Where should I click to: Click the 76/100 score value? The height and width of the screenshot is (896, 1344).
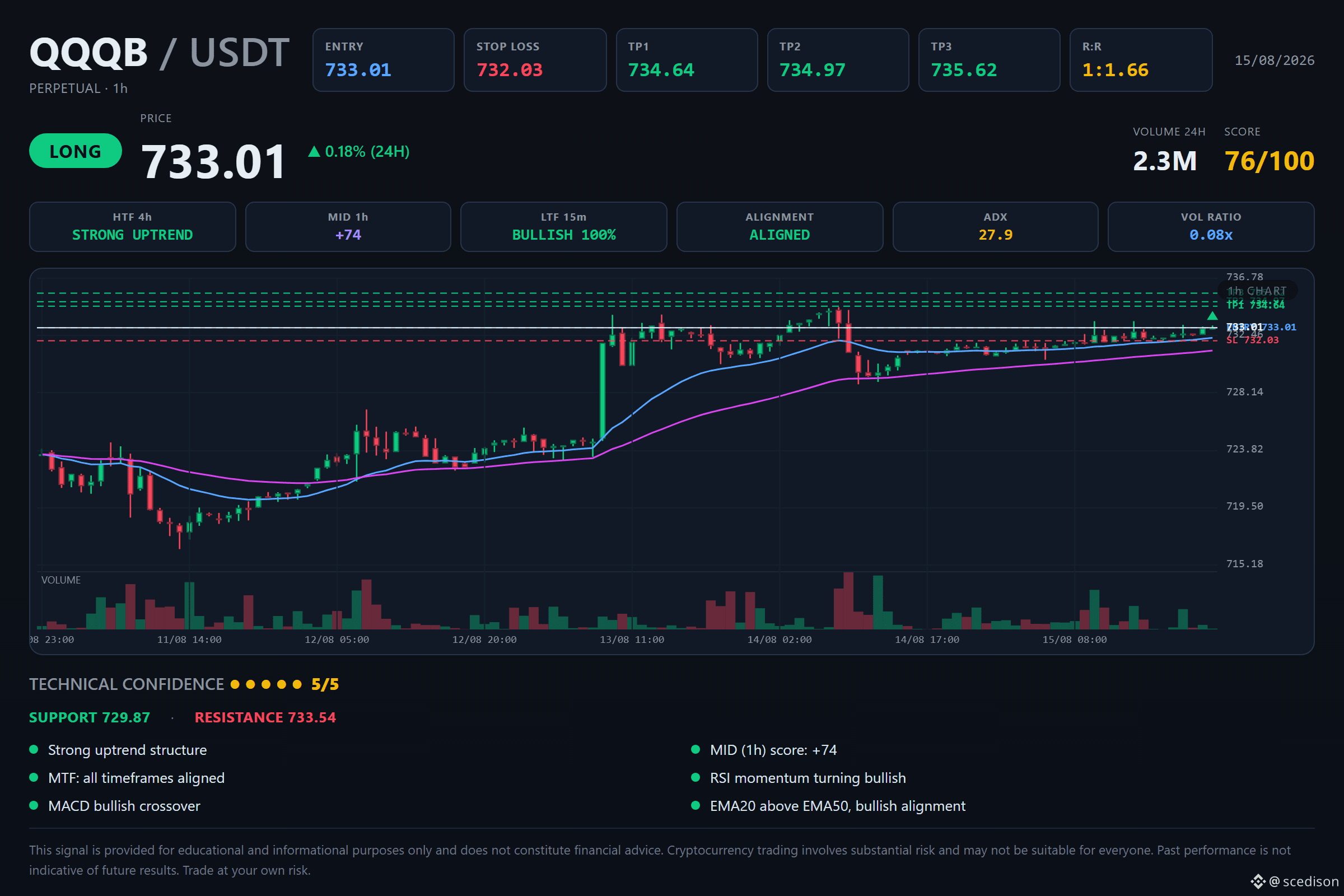[x=1269, y=161]
